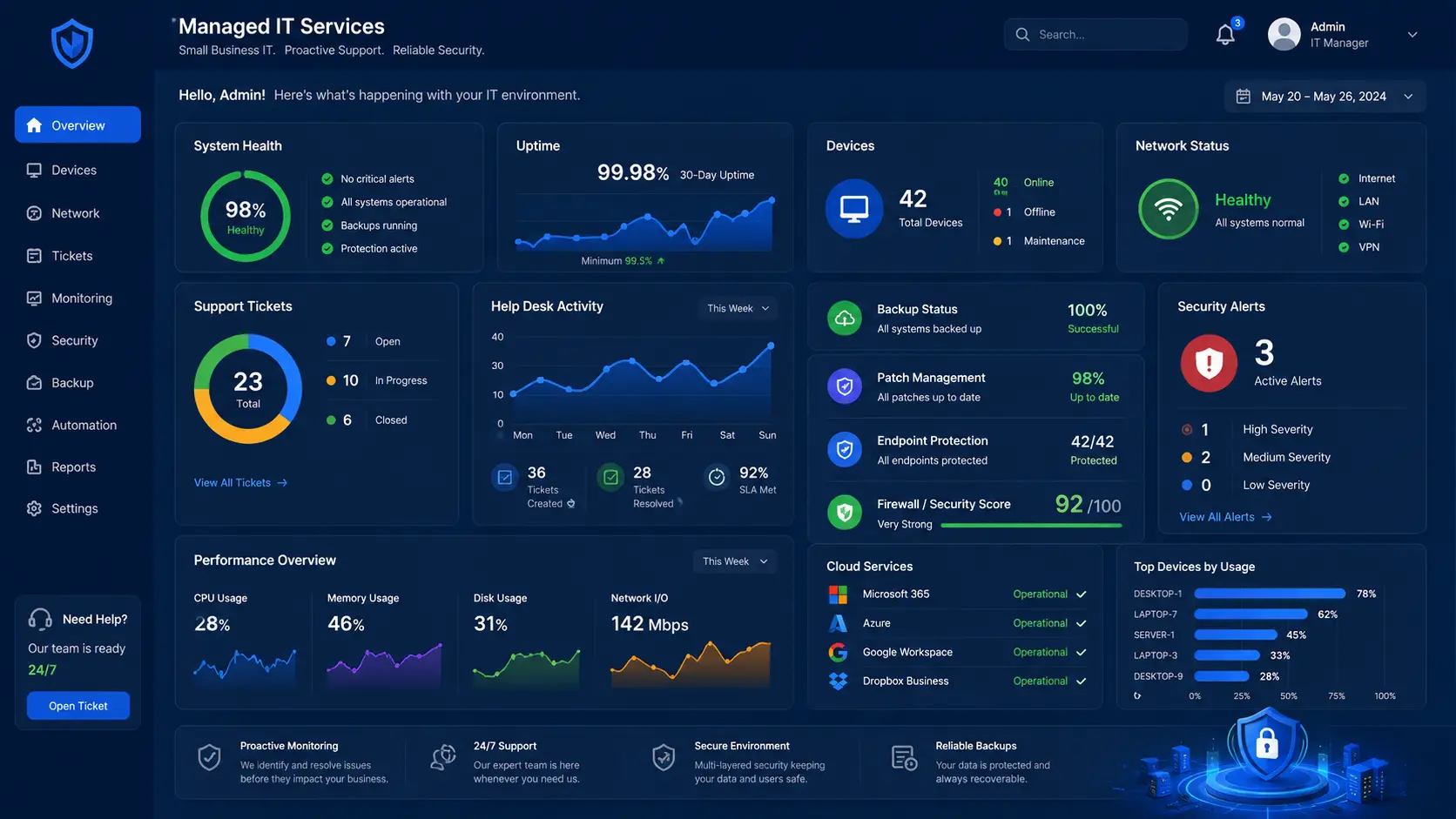Select Overview in the sidebar
1456x819 pixels.
click(x=78, y=125)
